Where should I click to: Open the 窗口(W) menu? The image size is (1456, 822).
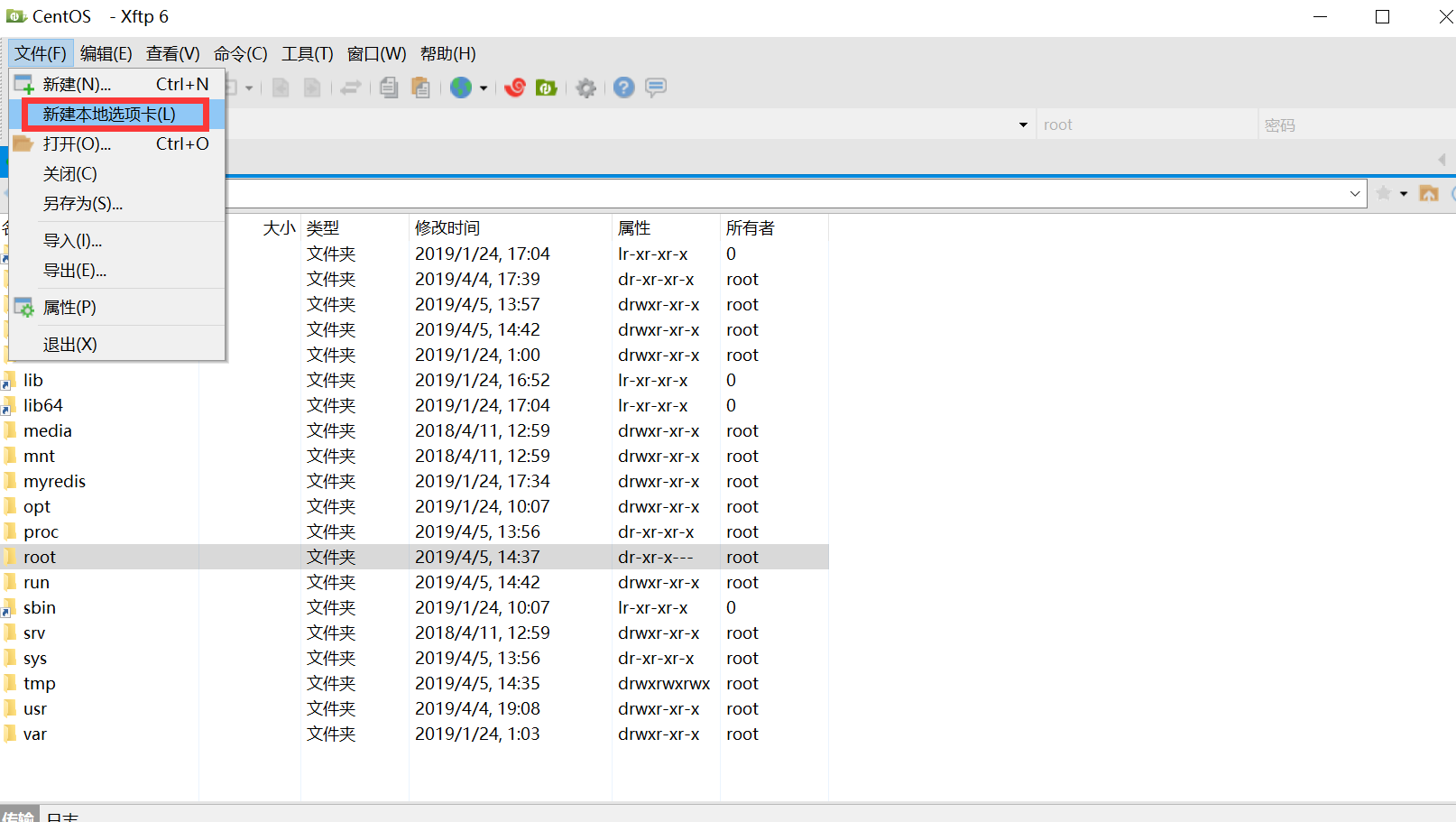[377, 53]
